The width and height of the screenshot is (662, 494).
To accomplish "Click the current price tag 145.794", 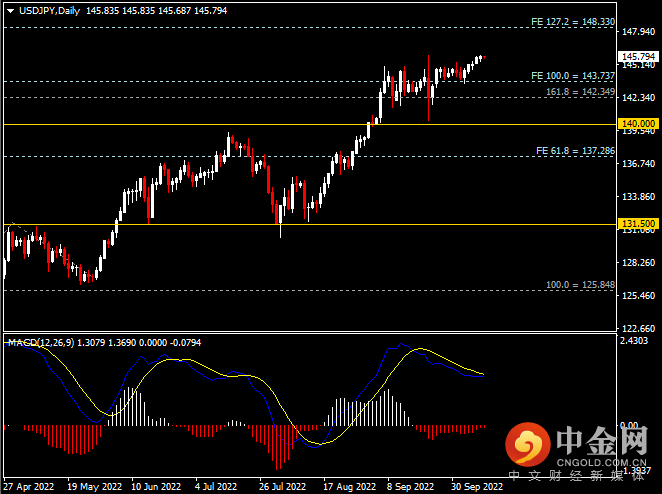I will (638, 57).
